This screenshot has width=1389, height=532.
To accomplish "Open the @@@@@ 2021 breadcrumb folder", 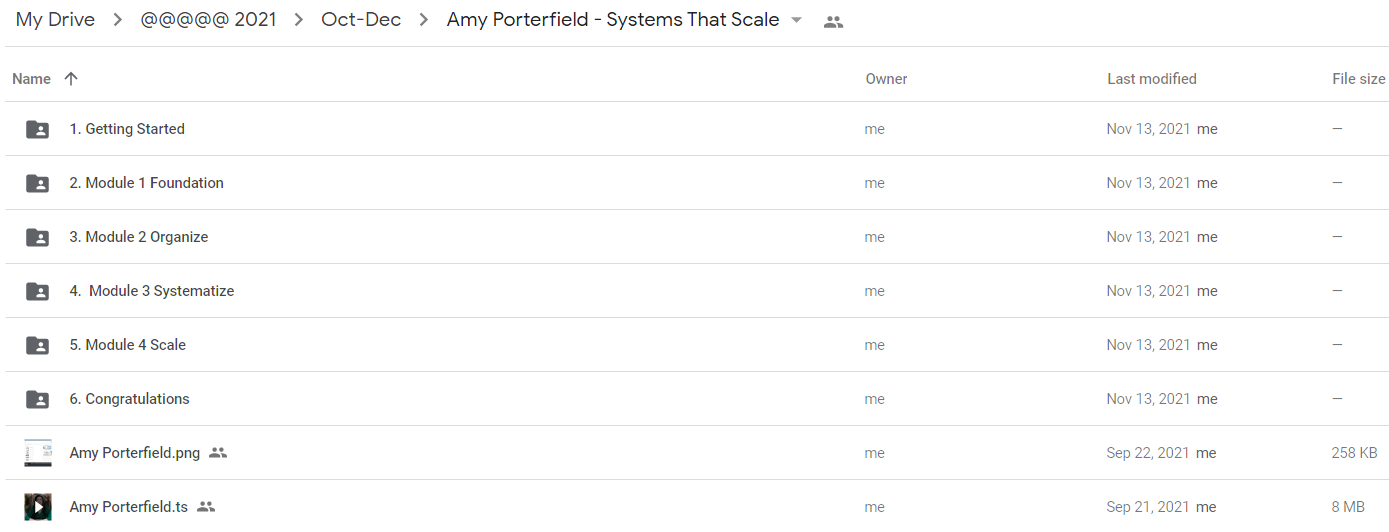I will coord(208,20).
